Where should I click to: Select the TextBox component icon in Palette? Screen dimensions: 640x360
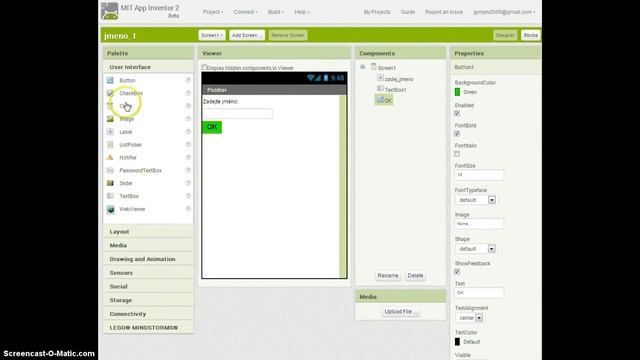tap(110, 196)
